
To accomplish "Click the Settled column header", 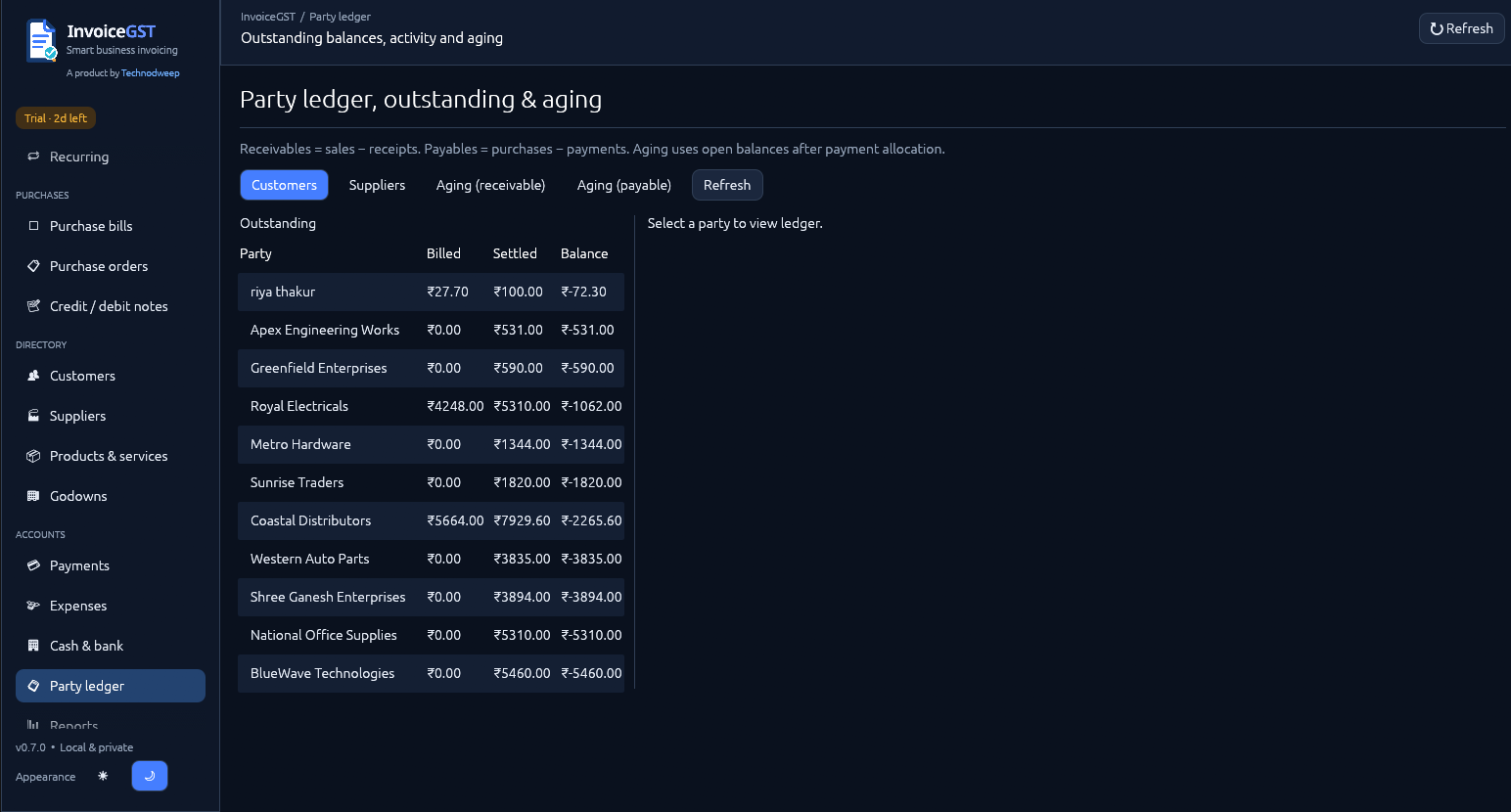I will [x=515, y=253].
